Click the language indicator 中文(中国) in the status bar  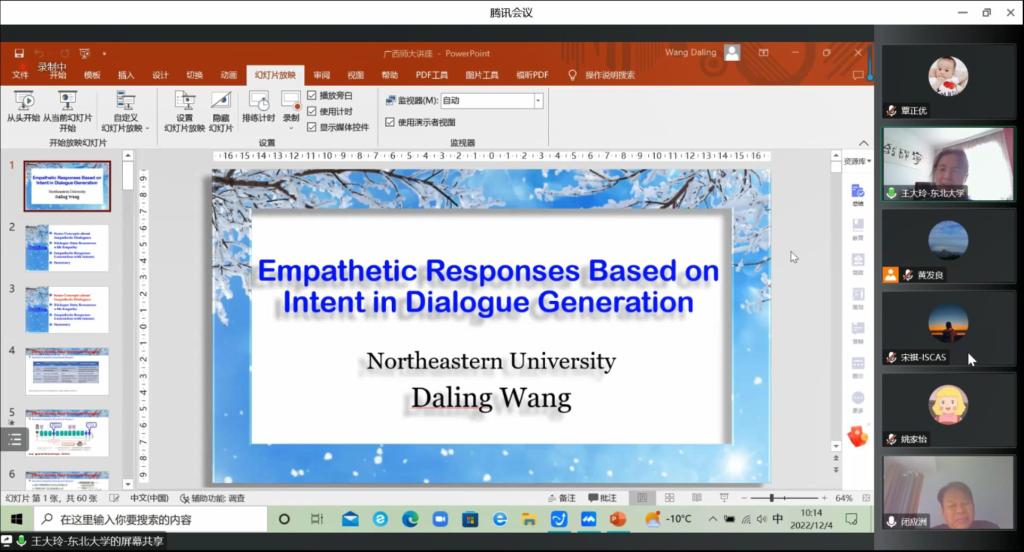point(149,498)
